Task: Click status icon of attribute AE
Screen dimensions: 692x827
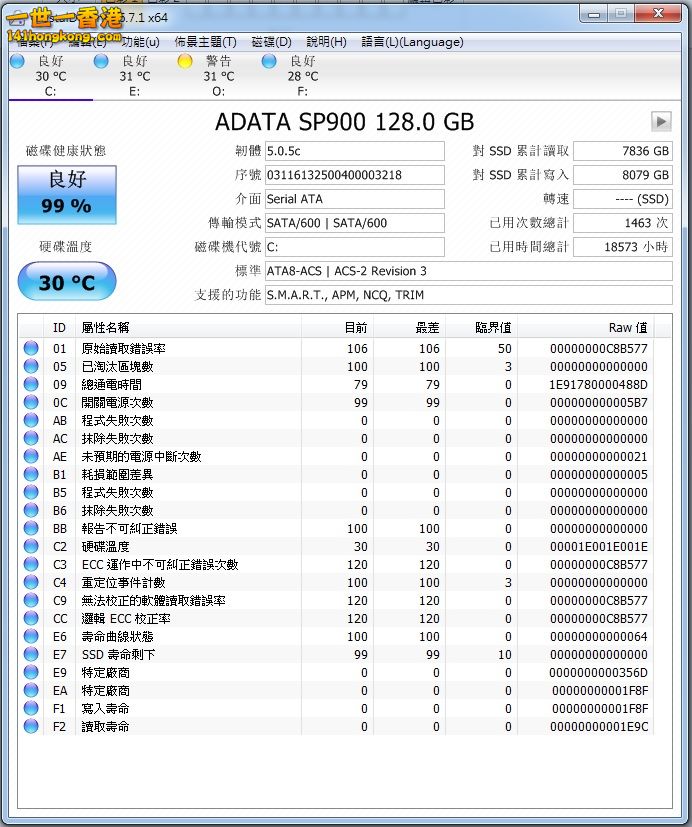Action: point(31,456)
